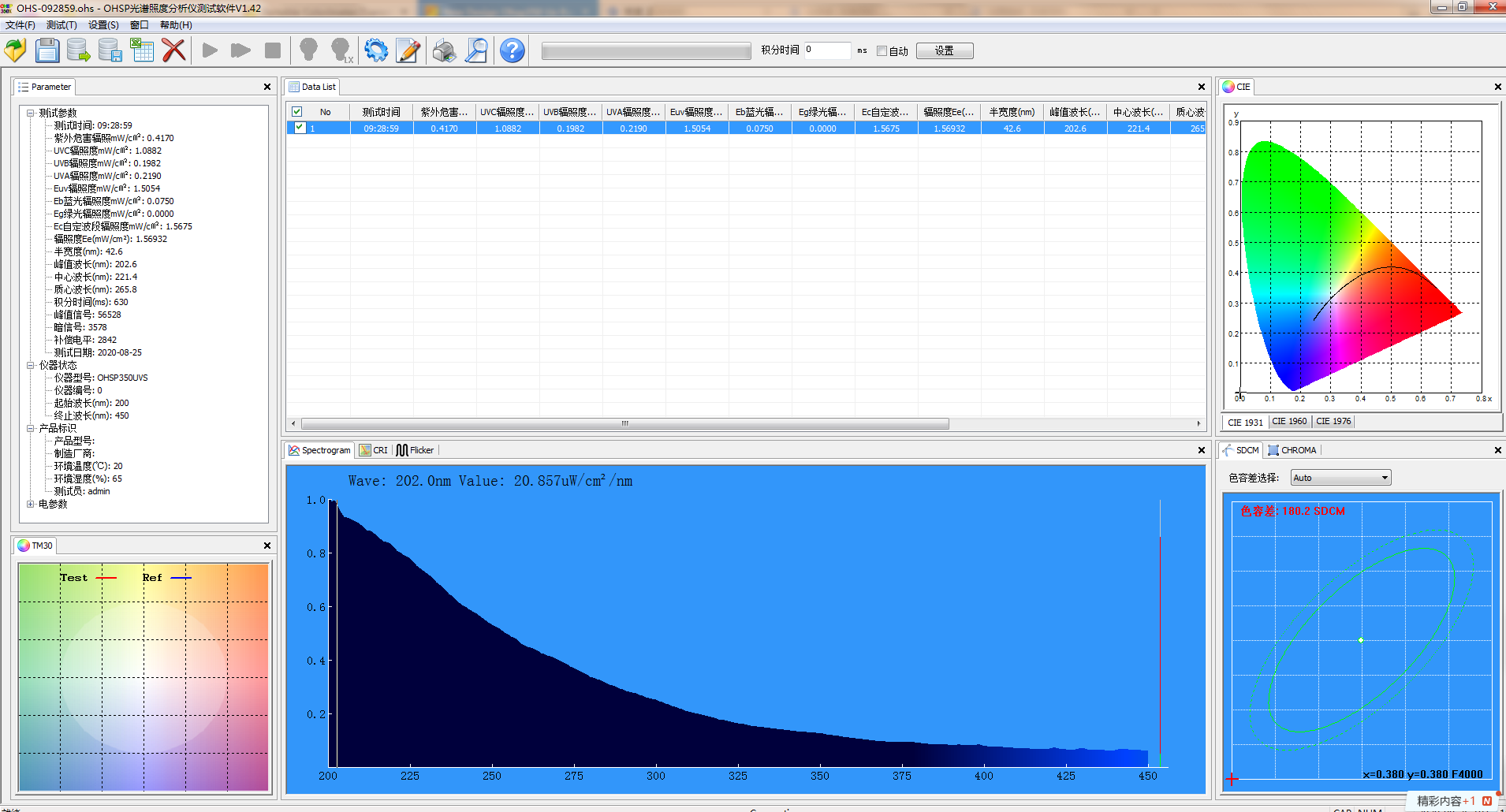Click the TM30 panel tab
Screen dimensions: 1506x812
pyautogui.click(x=35, y=546)
